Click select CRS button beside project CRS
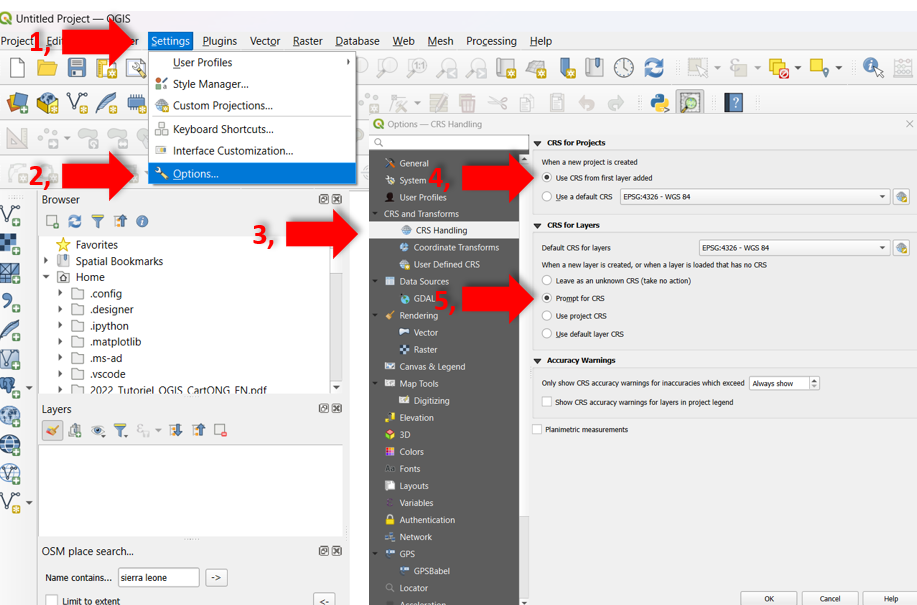The width and height of the screenshot is (917, 605). point(901,197)
